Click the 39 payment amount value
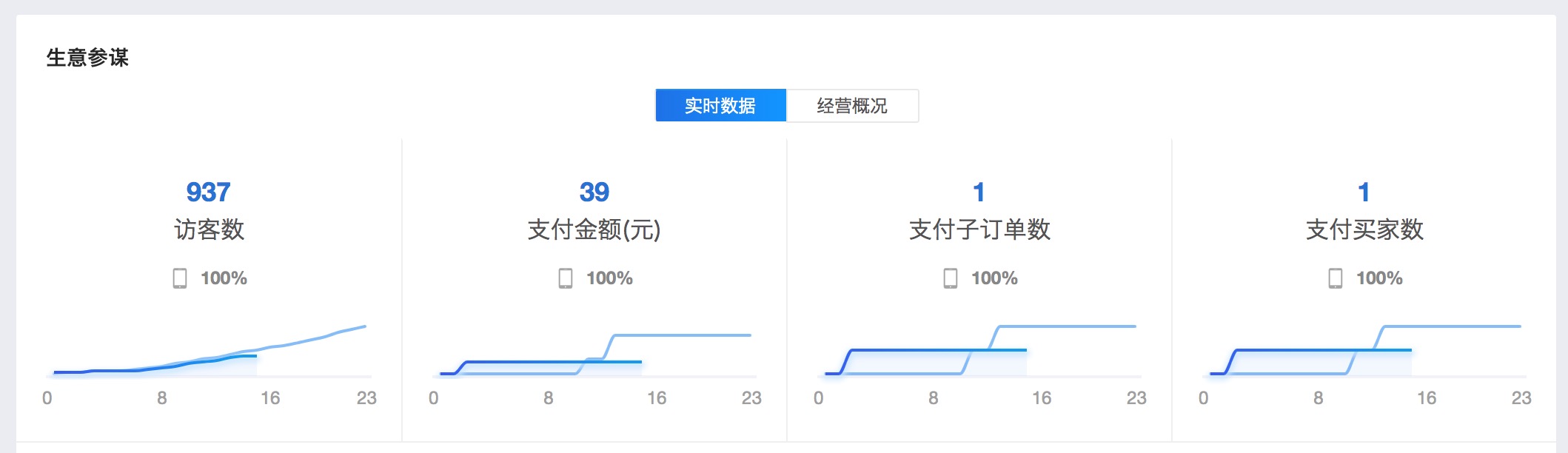 [594, 192]
